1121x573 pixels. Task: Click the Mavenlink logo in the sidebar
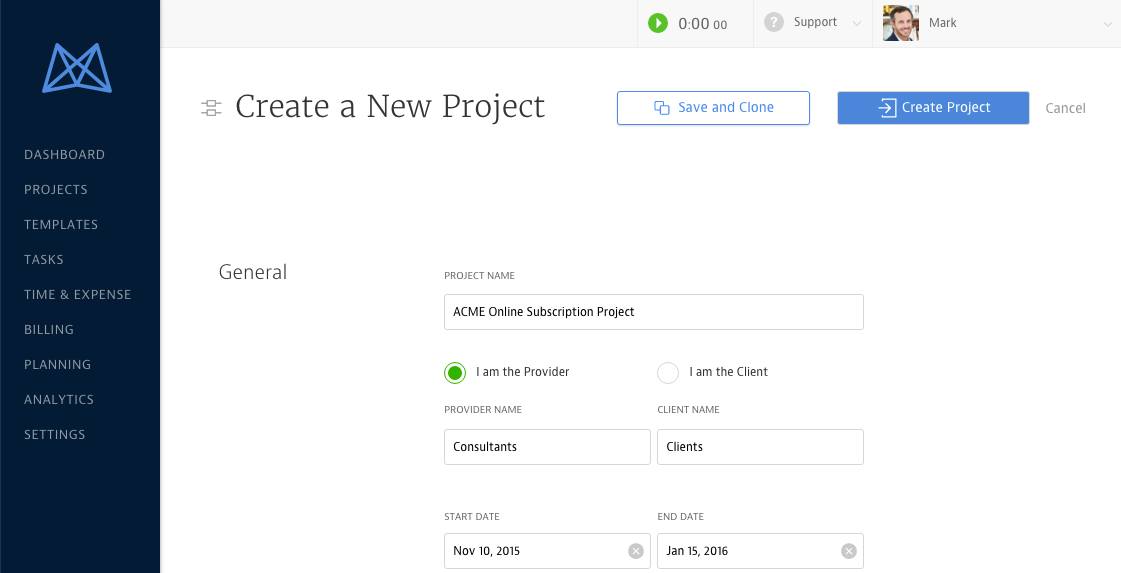coord(77,68)
